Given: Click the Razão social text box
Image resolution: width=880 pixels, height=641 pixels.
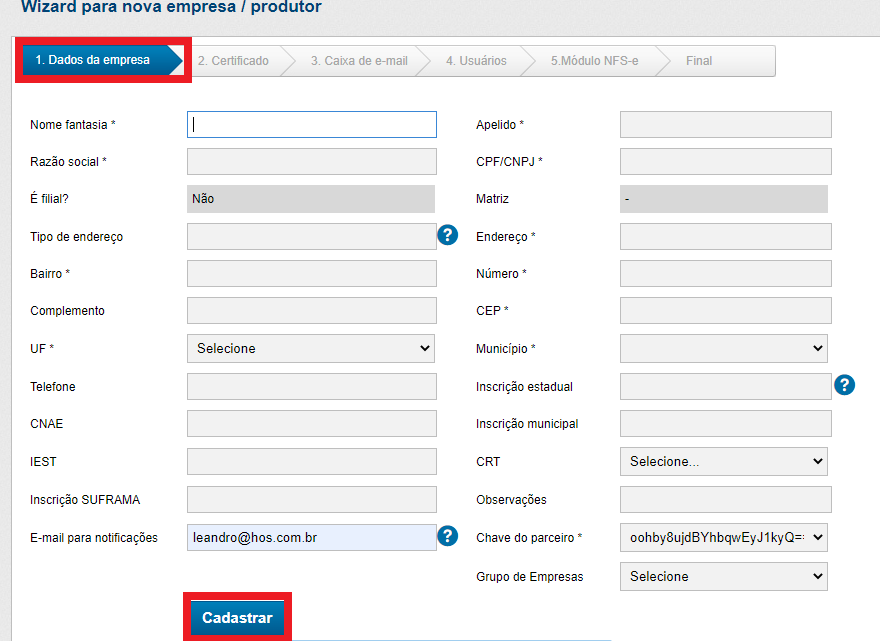Looking at the screenshot, I should click(311, 161).
